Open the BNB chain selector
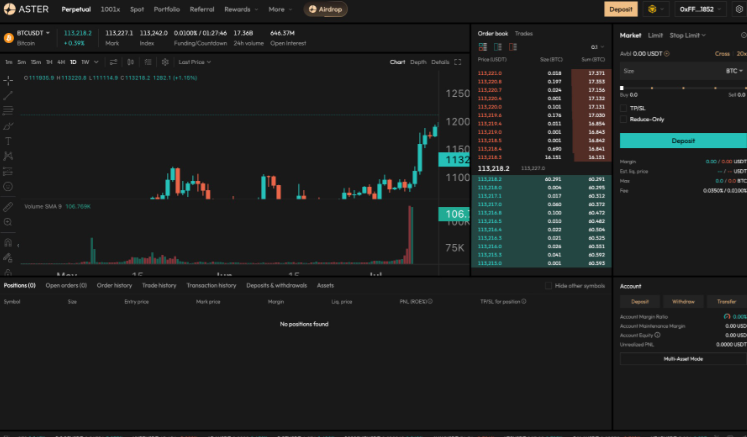 tap(656, 9)
